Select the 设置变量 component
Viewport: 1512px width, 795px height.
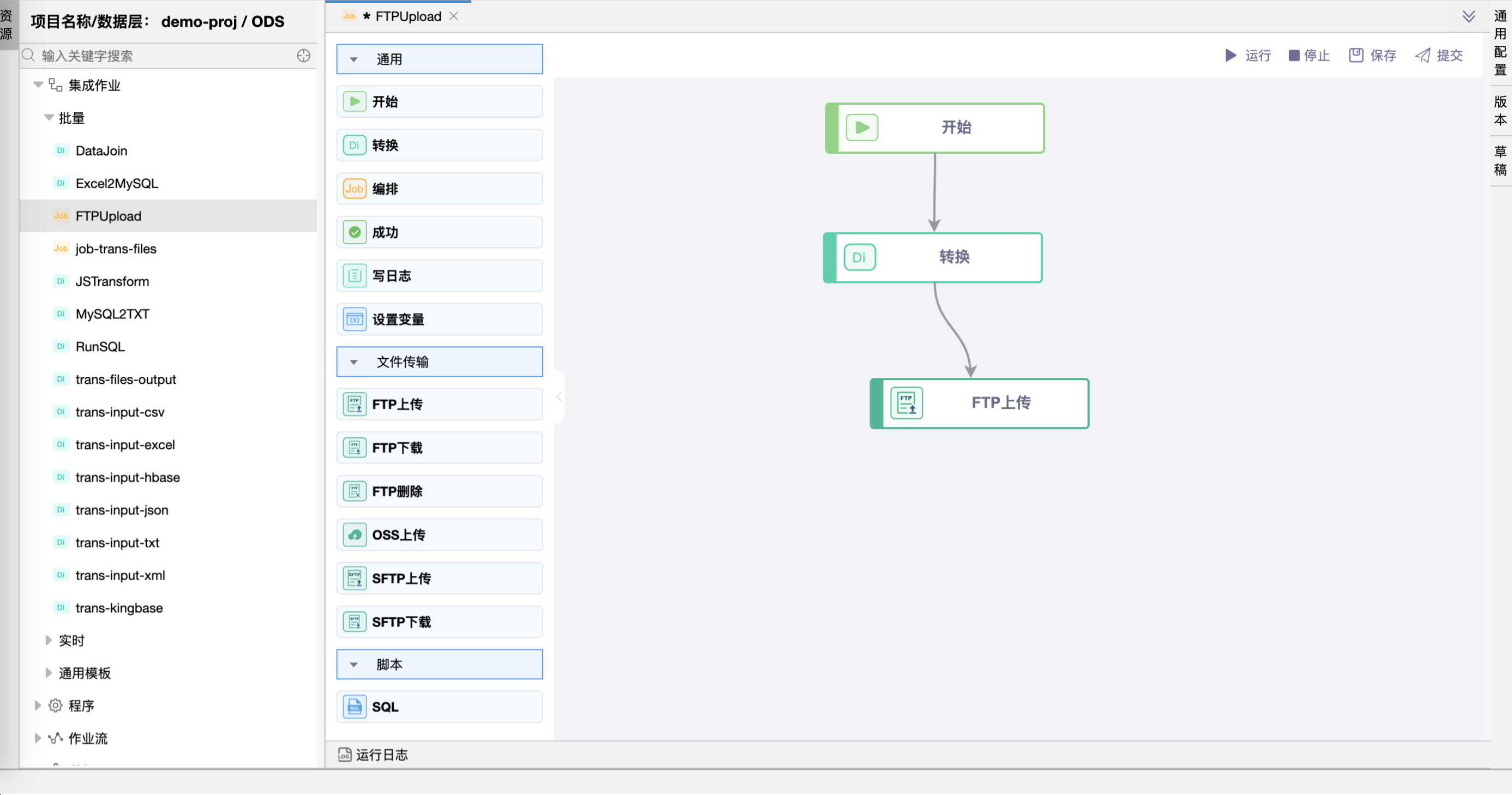[x=439, y=319]
